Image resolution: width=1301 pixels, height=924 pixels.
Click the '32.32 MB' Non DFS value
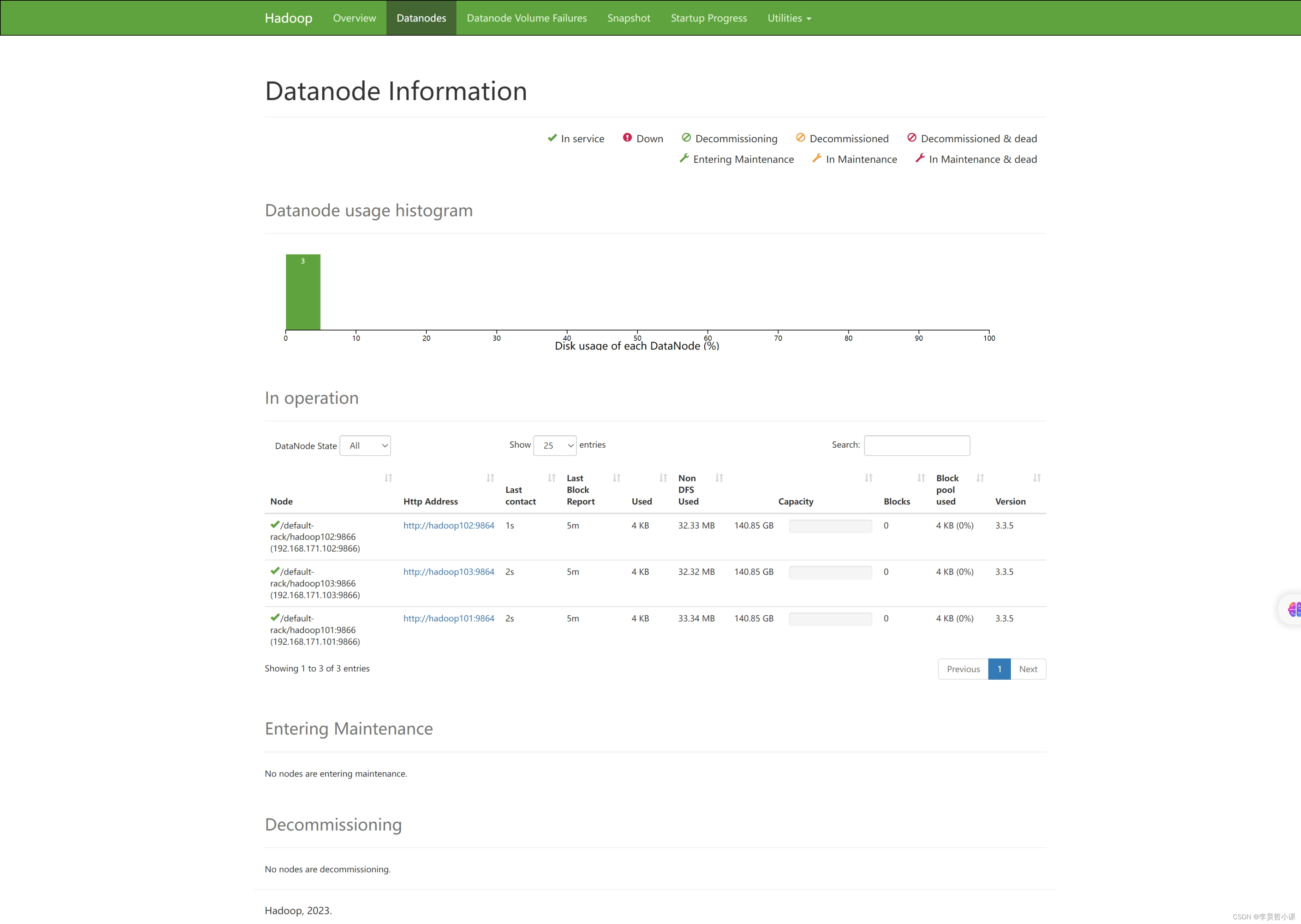click(x=696, y=572)
